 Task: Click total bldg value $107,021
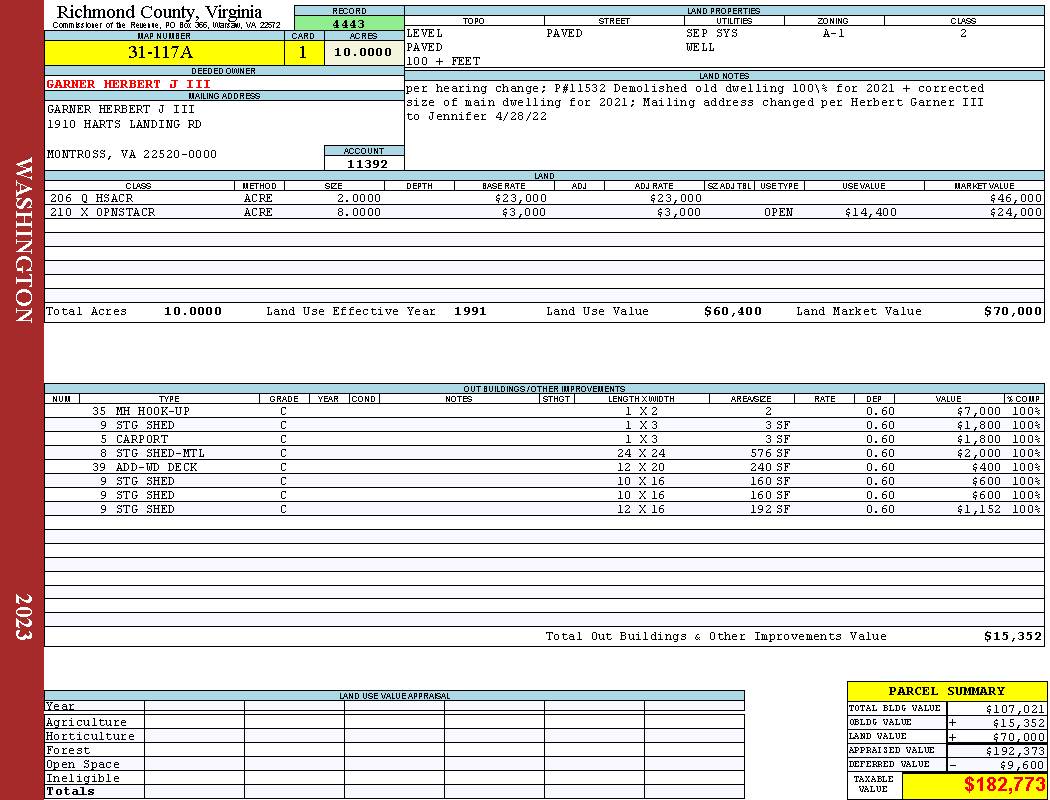[x=1015, y=709]
